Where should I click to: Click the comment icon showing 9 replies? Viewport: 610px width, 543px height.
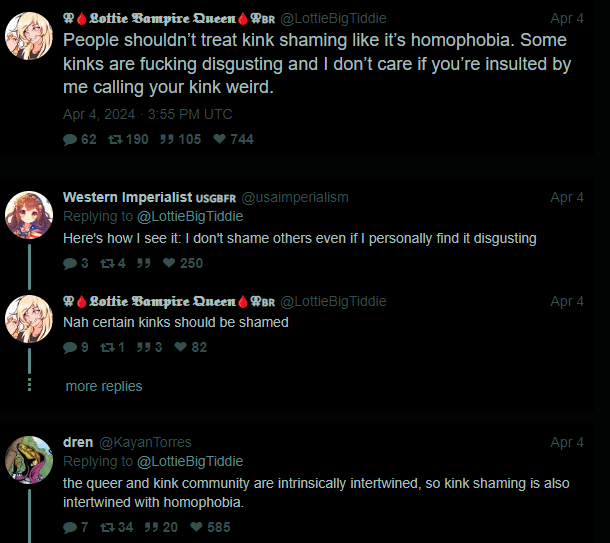[70, 347]
